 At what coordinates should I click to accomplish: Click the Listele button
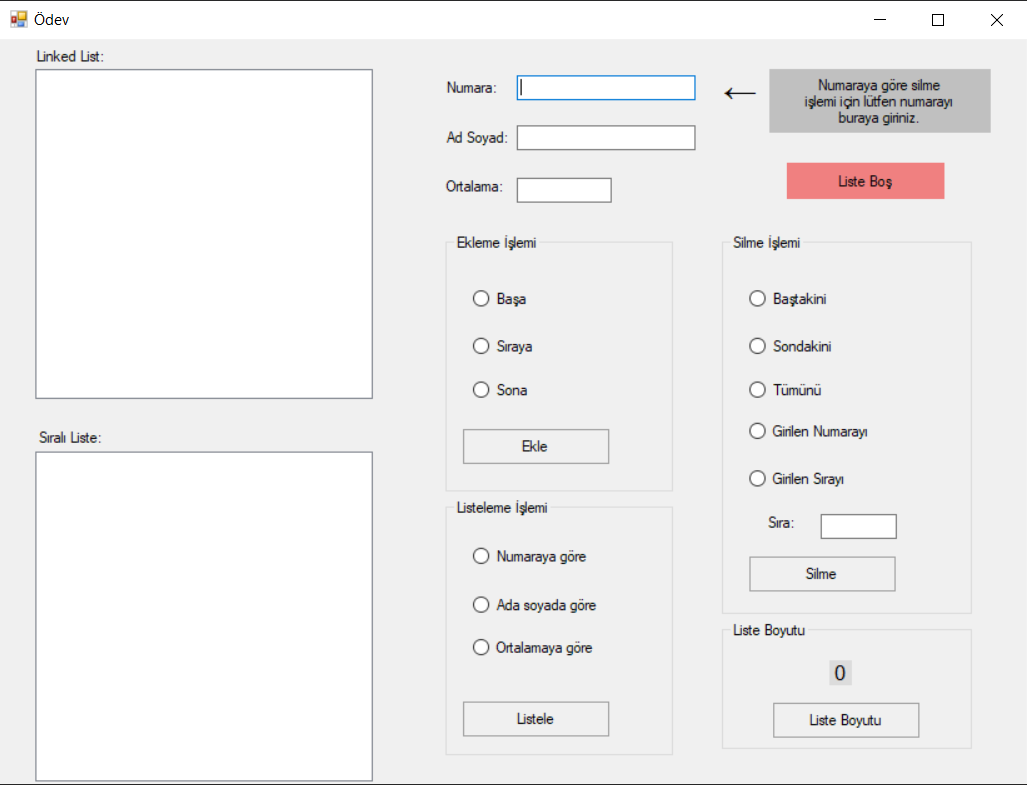coord(536,719)
